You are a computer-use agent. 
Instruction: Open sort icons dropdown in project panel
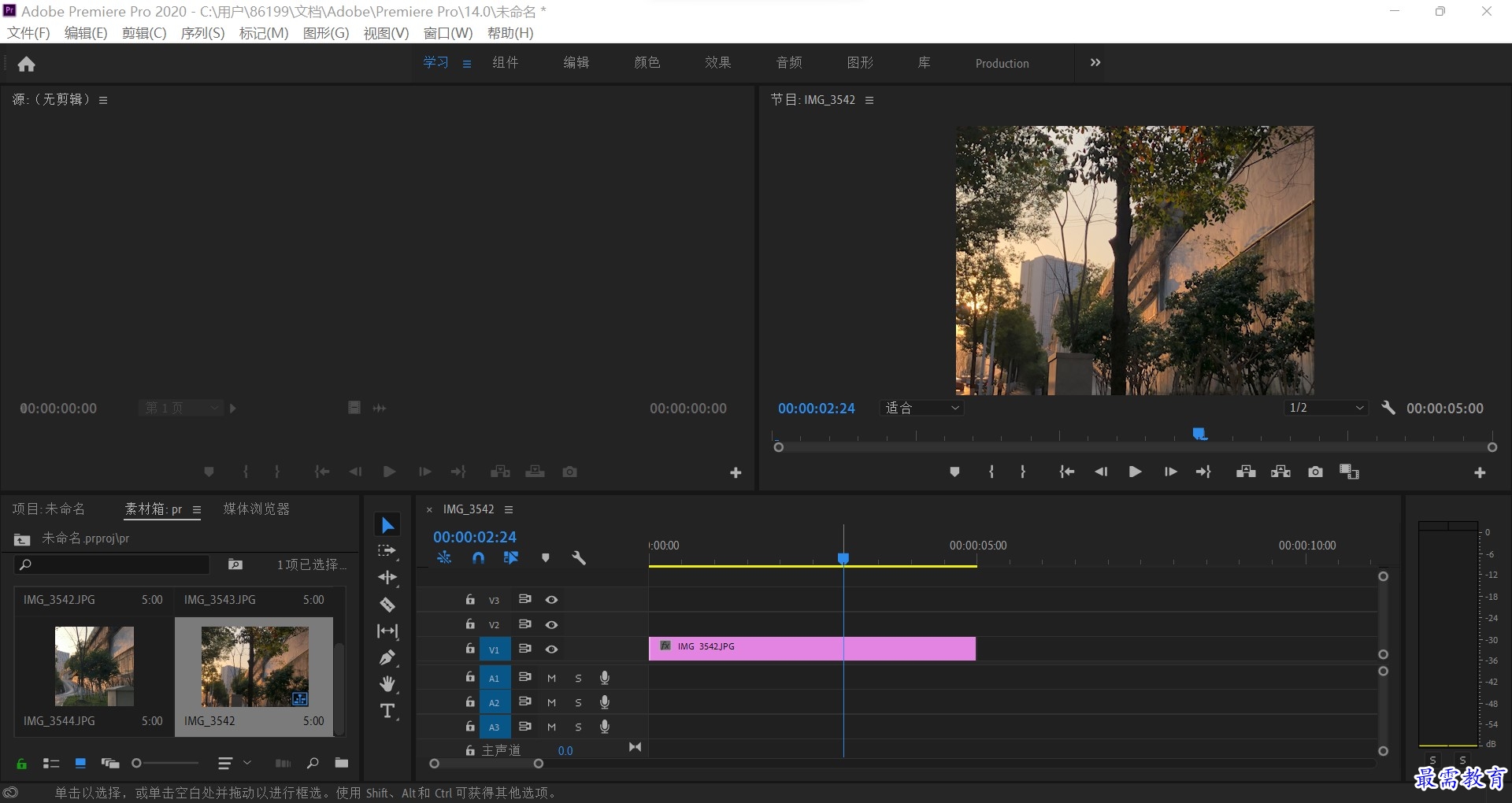point(234,763)
